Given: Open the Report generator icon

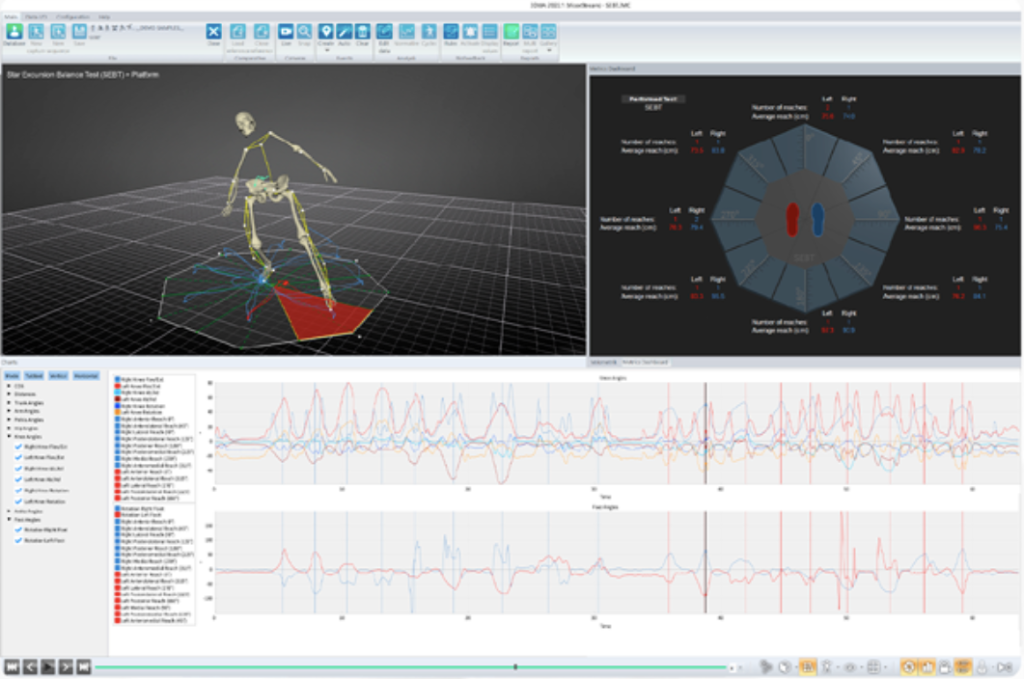Looking at the screenshot, I should coord(509,33).
